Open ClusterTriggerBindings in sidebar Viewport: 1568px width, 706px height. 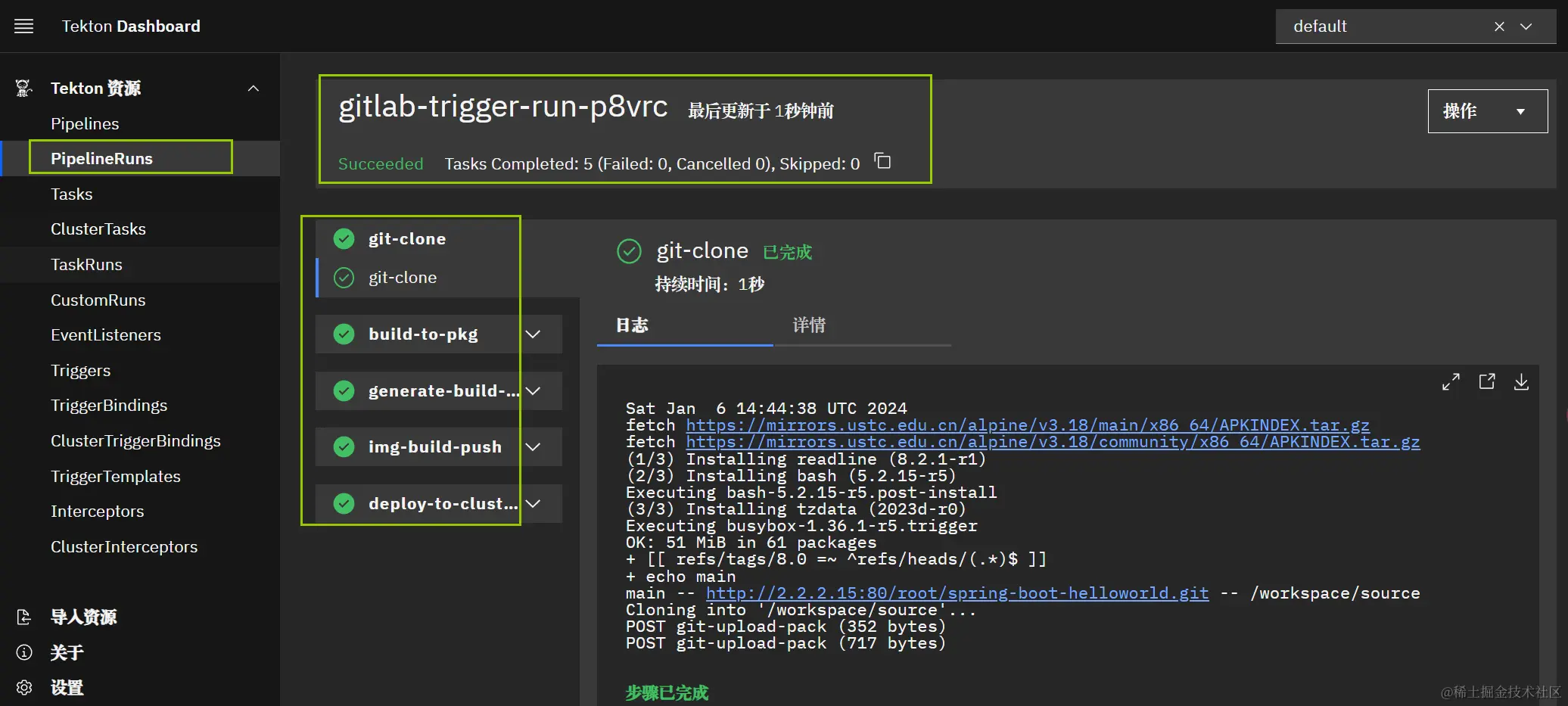pos(136,440)
